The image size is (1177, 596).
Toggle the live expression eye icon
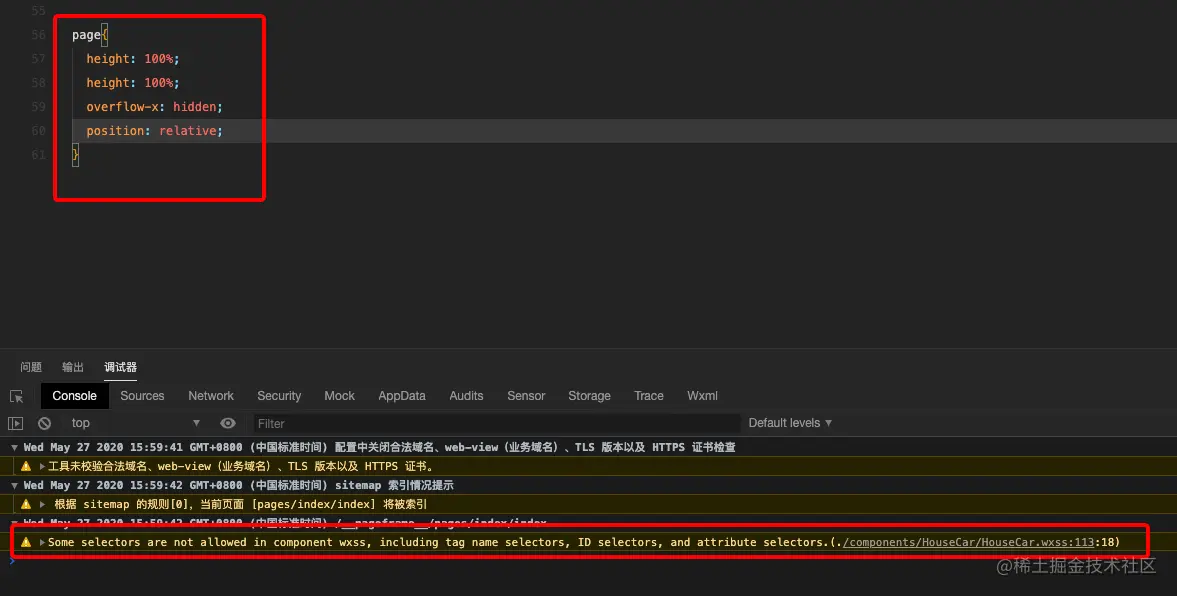(228, 423)
